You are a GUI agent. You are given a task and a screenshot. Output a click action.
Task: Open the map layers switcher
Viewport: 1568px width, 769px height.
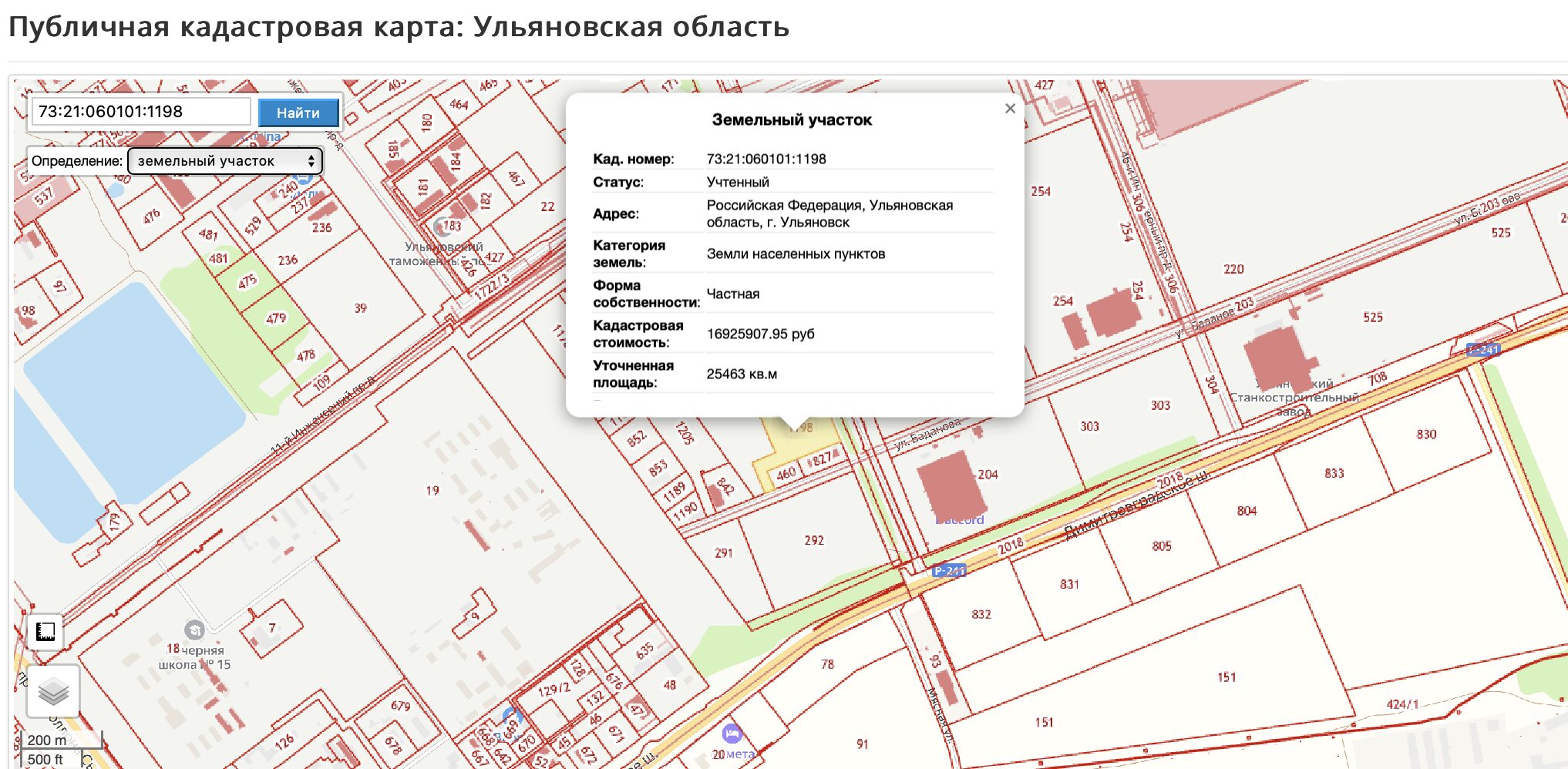(x=52, y=691)
